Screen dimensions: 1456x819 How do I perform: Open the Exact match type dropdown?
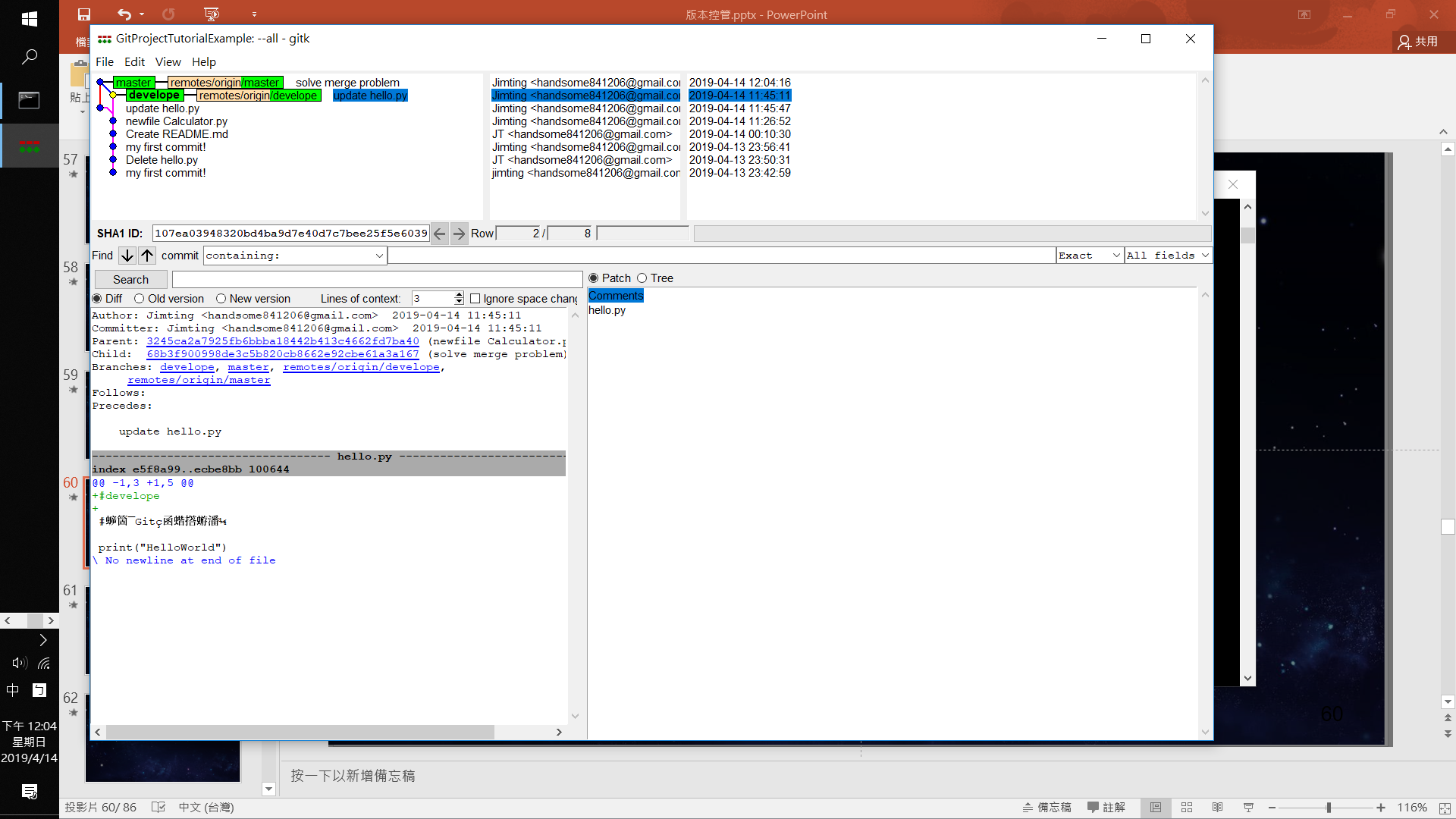[x=1116, y=256]
